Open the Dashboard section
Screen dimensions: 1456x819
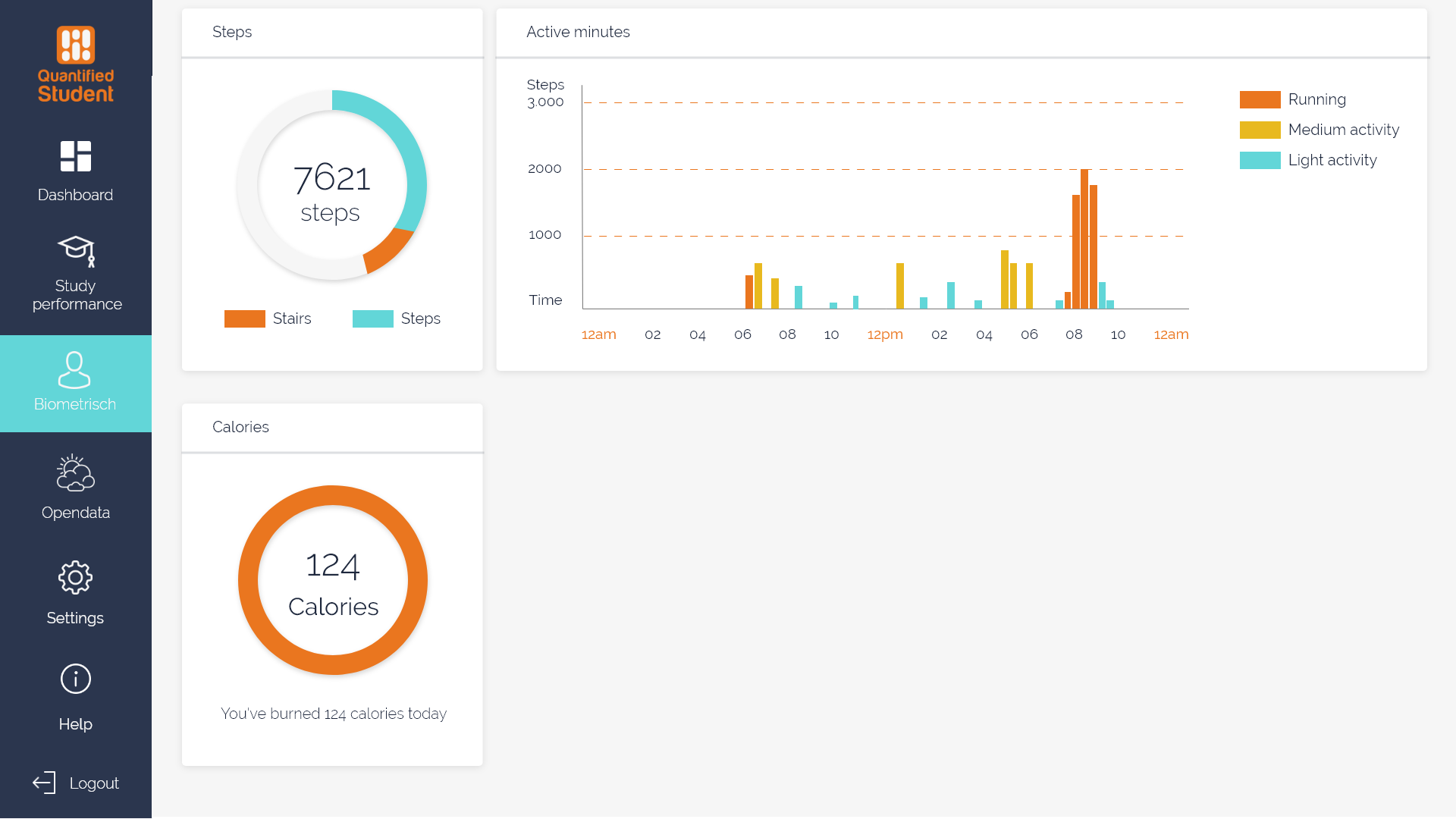pos(75,168)
